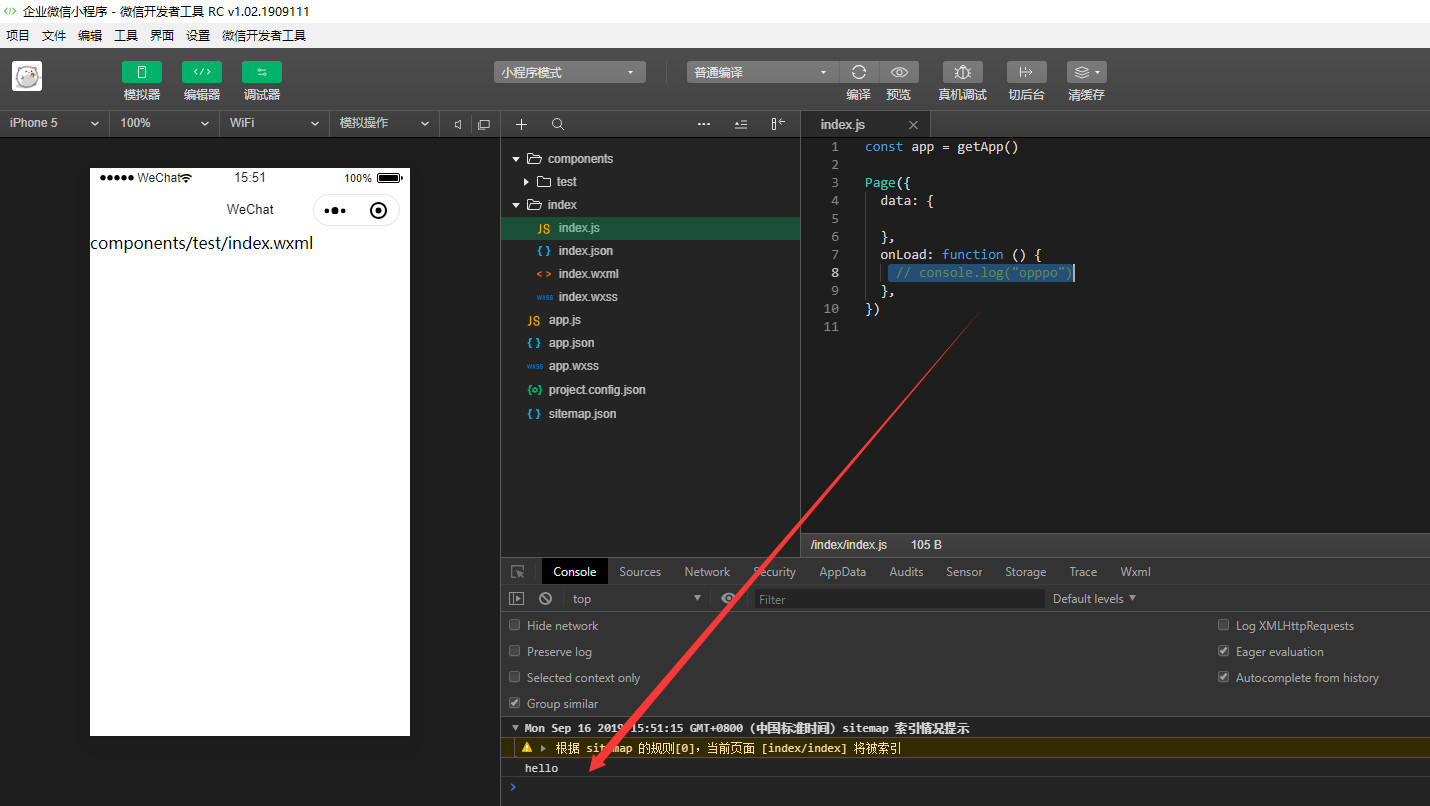Search files in the project tree
Image resolution: width=1430 pixels, height=806 pixels.
pyautogui.click(x=558, y=124)
